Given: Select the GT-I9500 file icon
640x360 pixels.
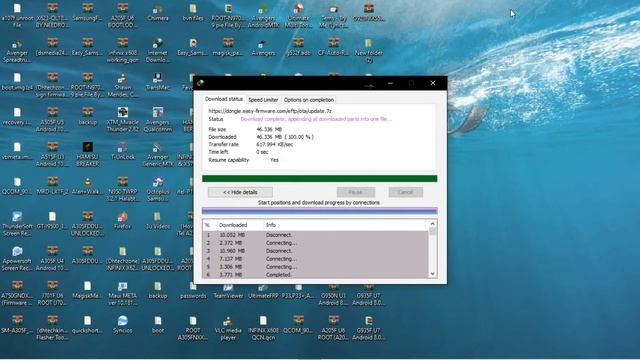Looking at the screenshot, I should 52,220.
